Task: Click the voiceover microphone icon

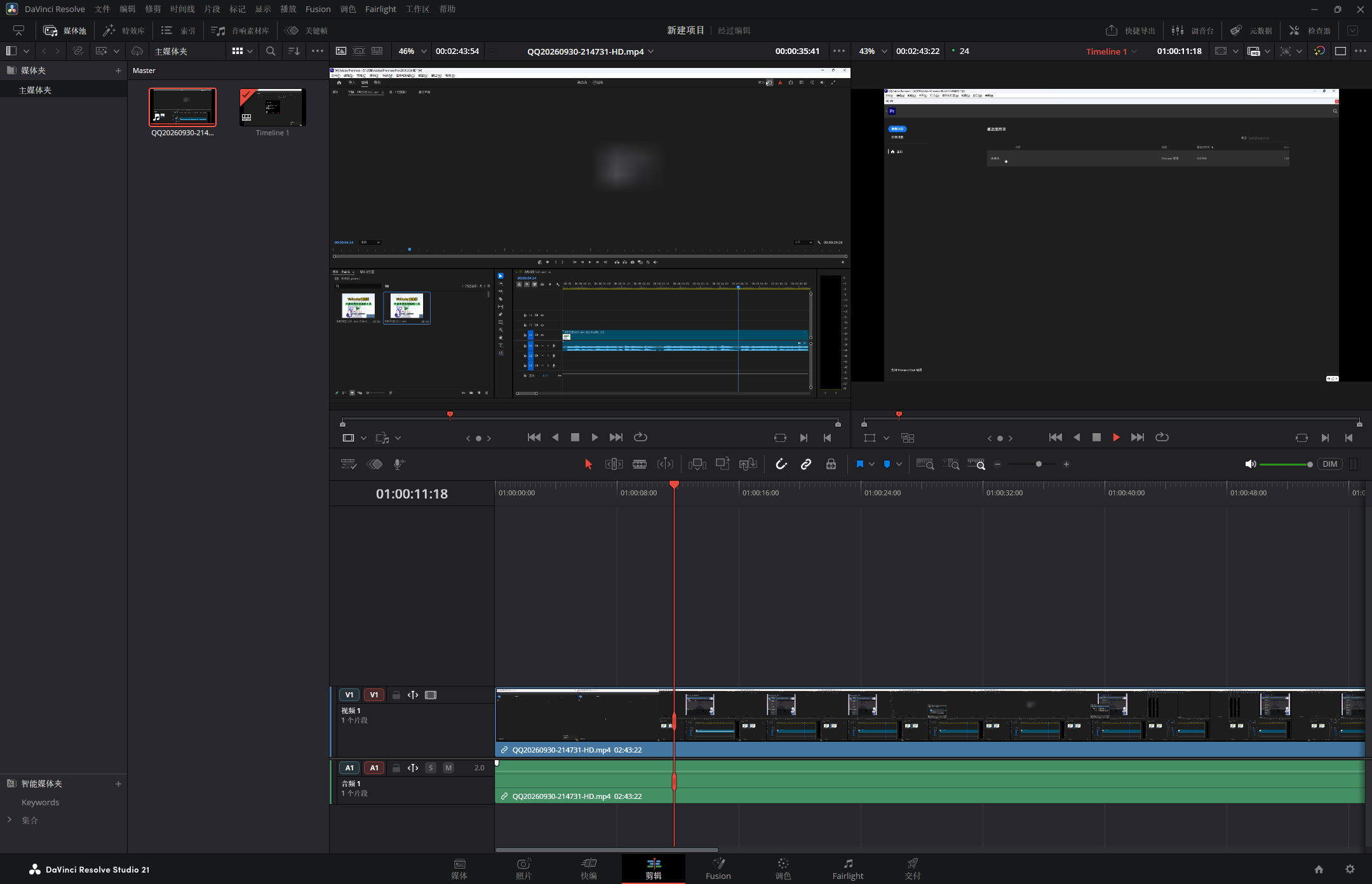Action: (399, 464)
